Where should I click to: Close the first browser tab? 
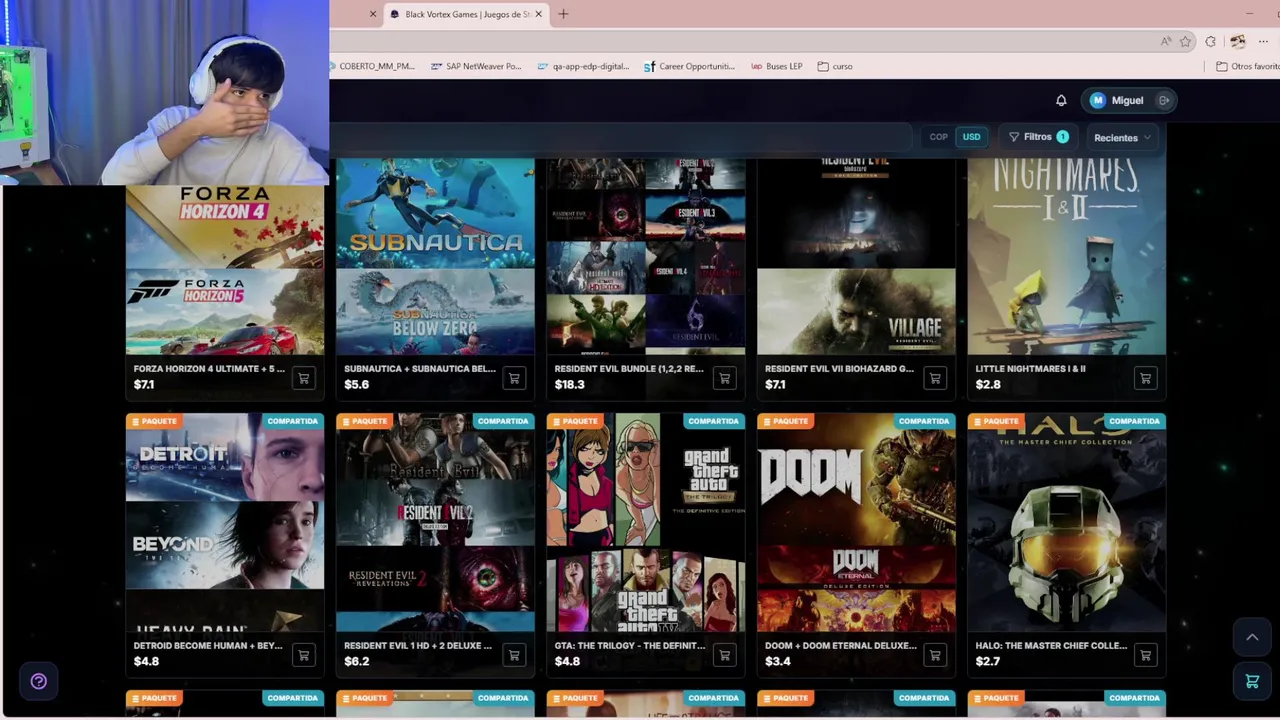373,14
